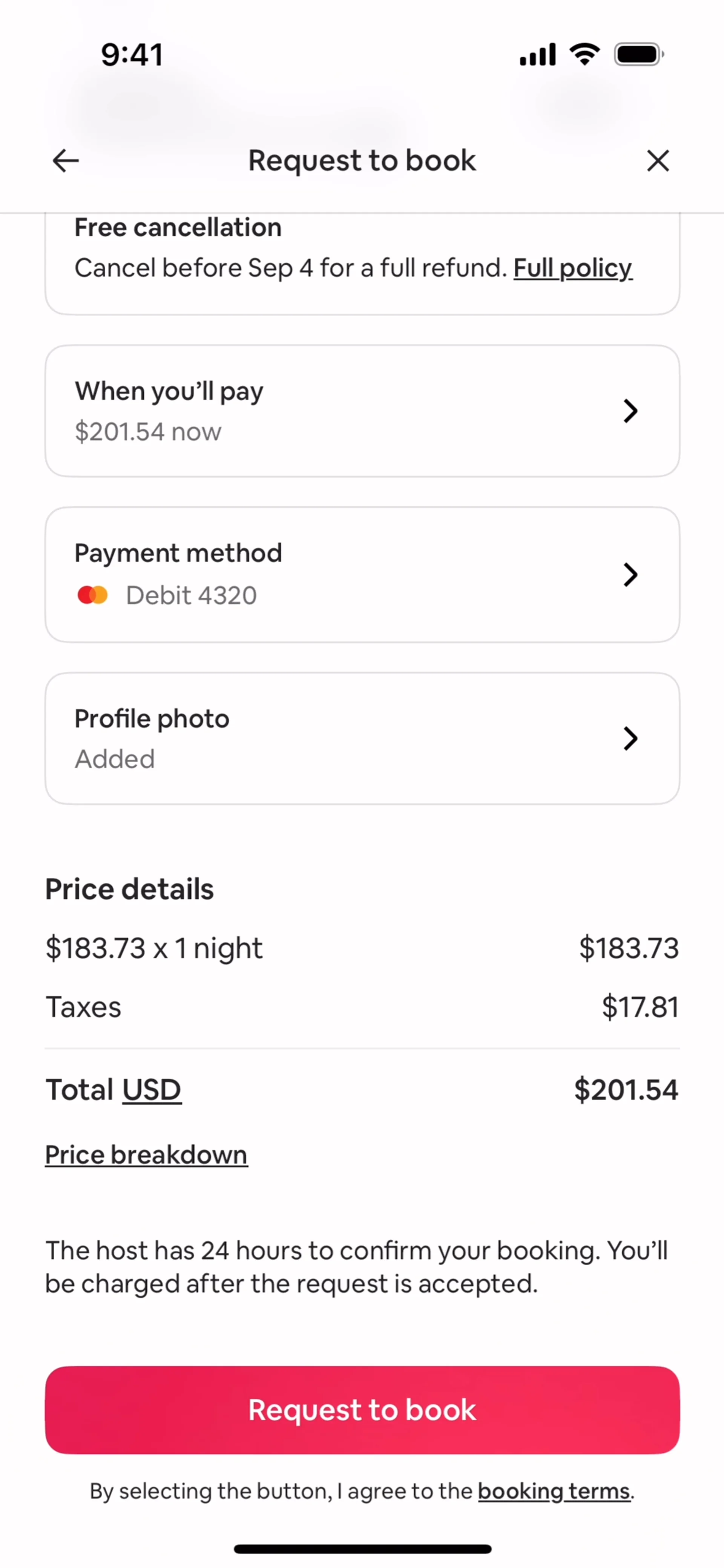Select the Debit 4320 payment method
724x1568 pixels.
tap(190, 595)
